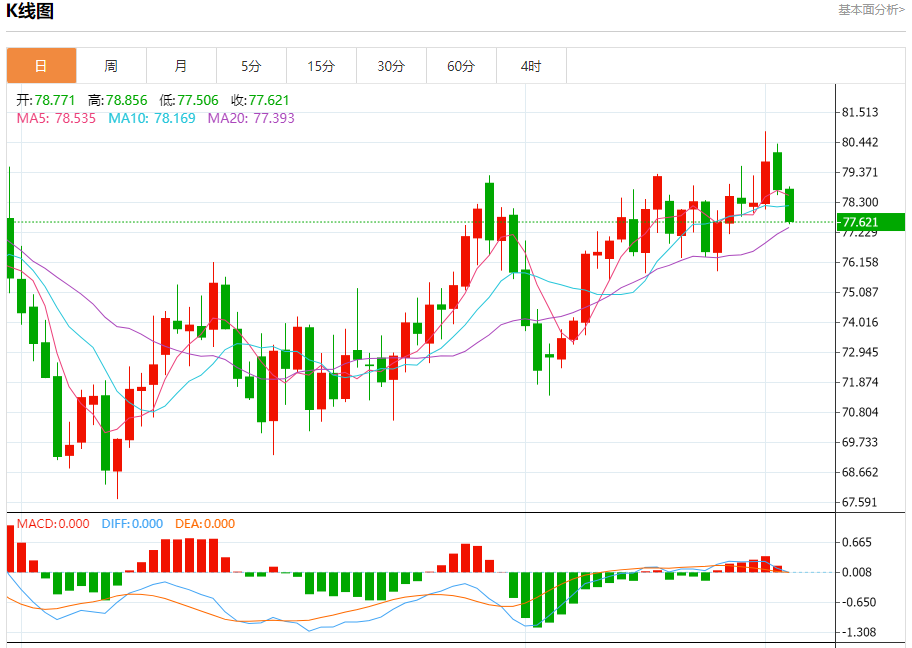Click the 71.874 price axis label
This screenshot has width=912, height=648.
860,382
